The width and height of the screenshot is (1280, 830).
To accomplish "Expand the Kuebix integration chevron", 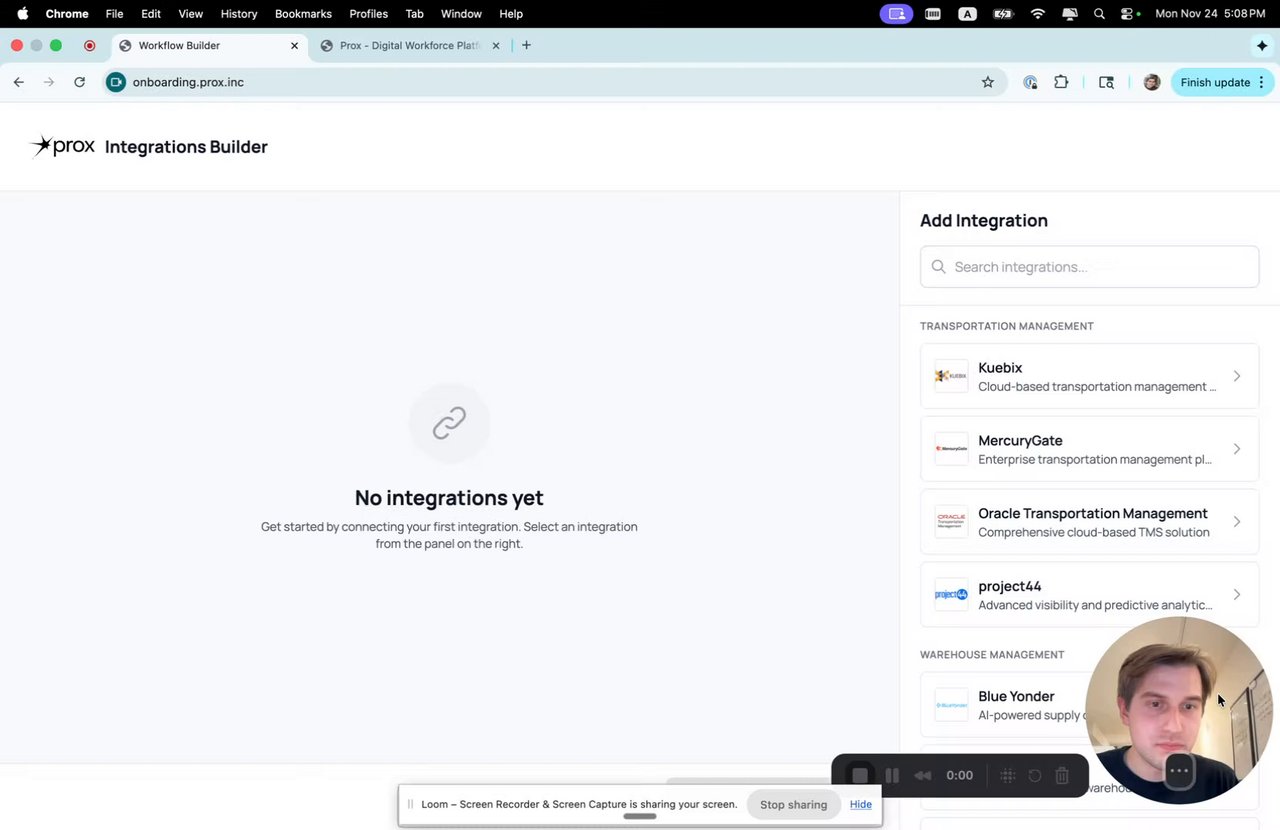I will (x=1237, y=376).
